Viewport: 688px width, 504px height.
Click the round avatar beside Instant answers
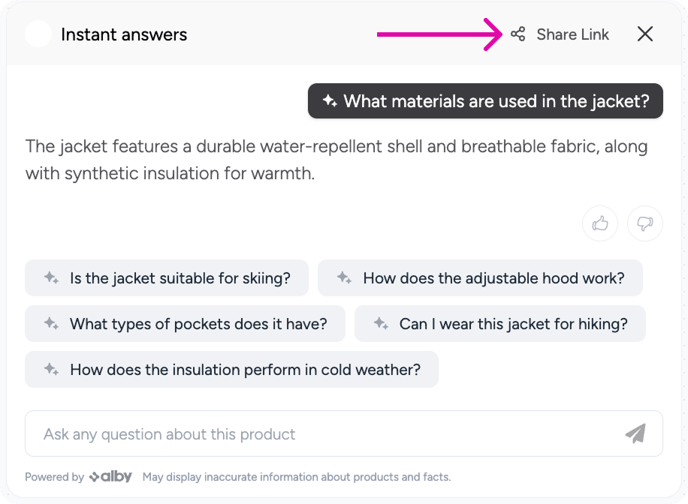[x=38, y=34]
